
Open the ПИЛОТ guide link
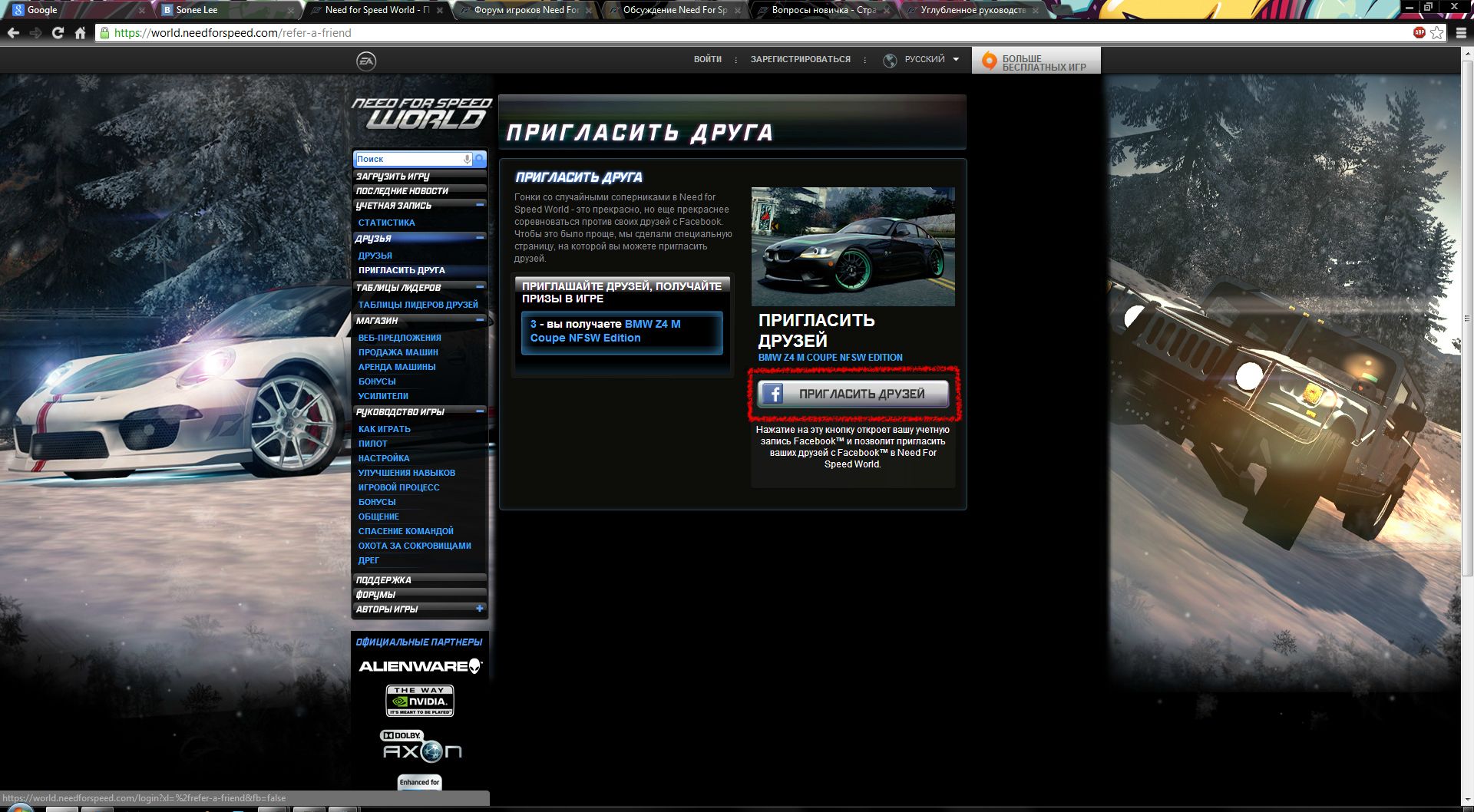coord(372,444)
